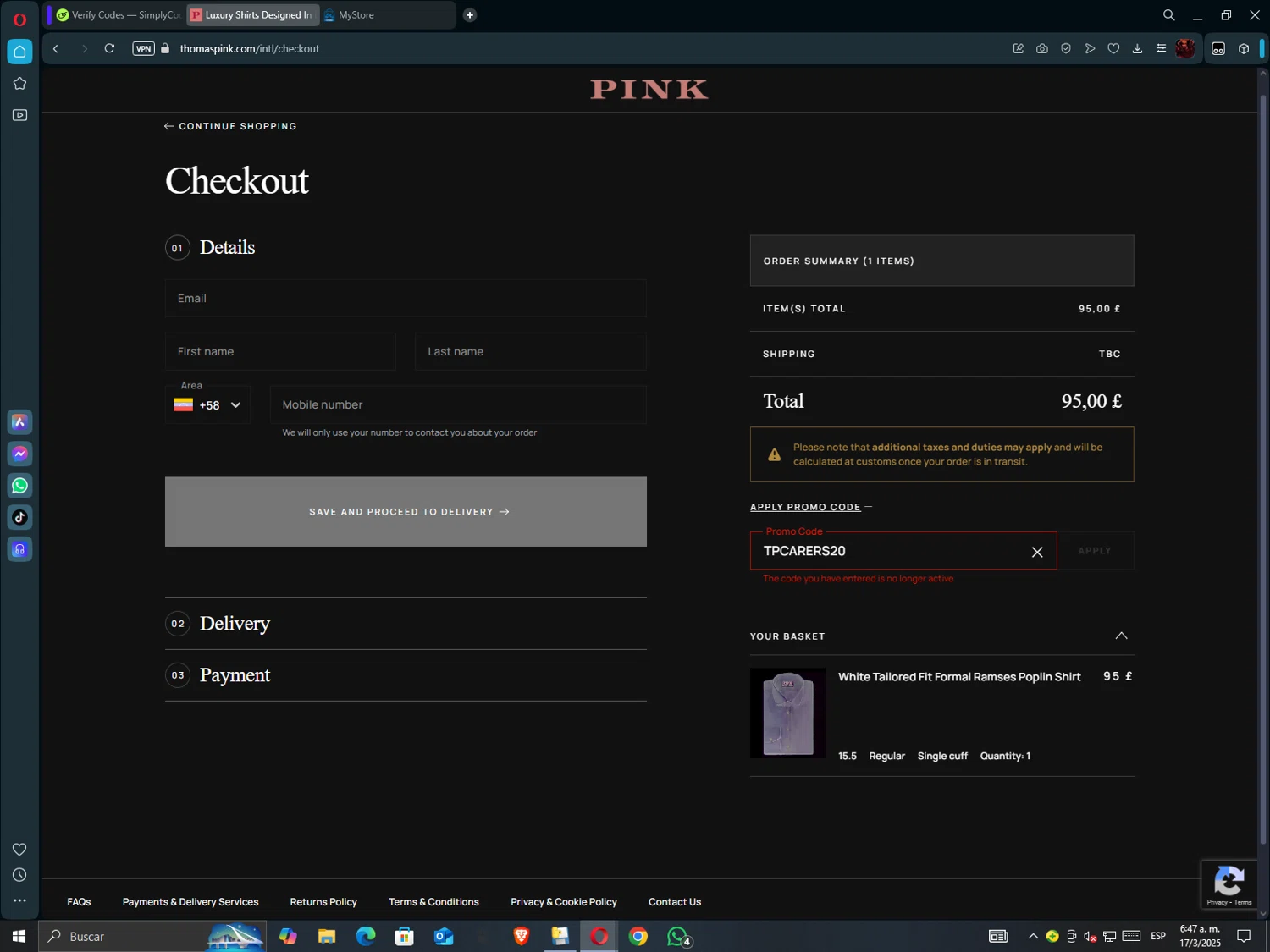Take a snapshot with camera icon
Viewport: 1270px width, 952px height.
coord(1042,48)
